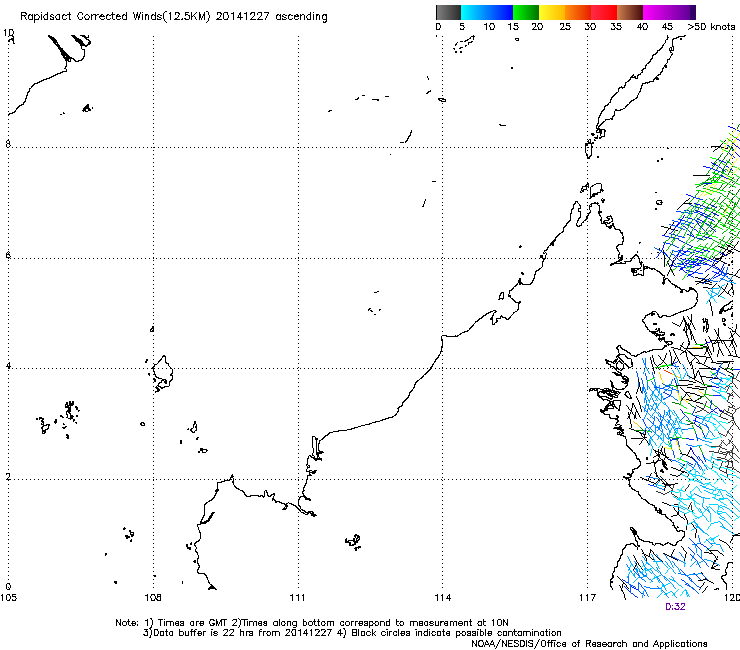
Task: Click the gray 0-5 knots legend swatch
Action: [x=448, y=12]
